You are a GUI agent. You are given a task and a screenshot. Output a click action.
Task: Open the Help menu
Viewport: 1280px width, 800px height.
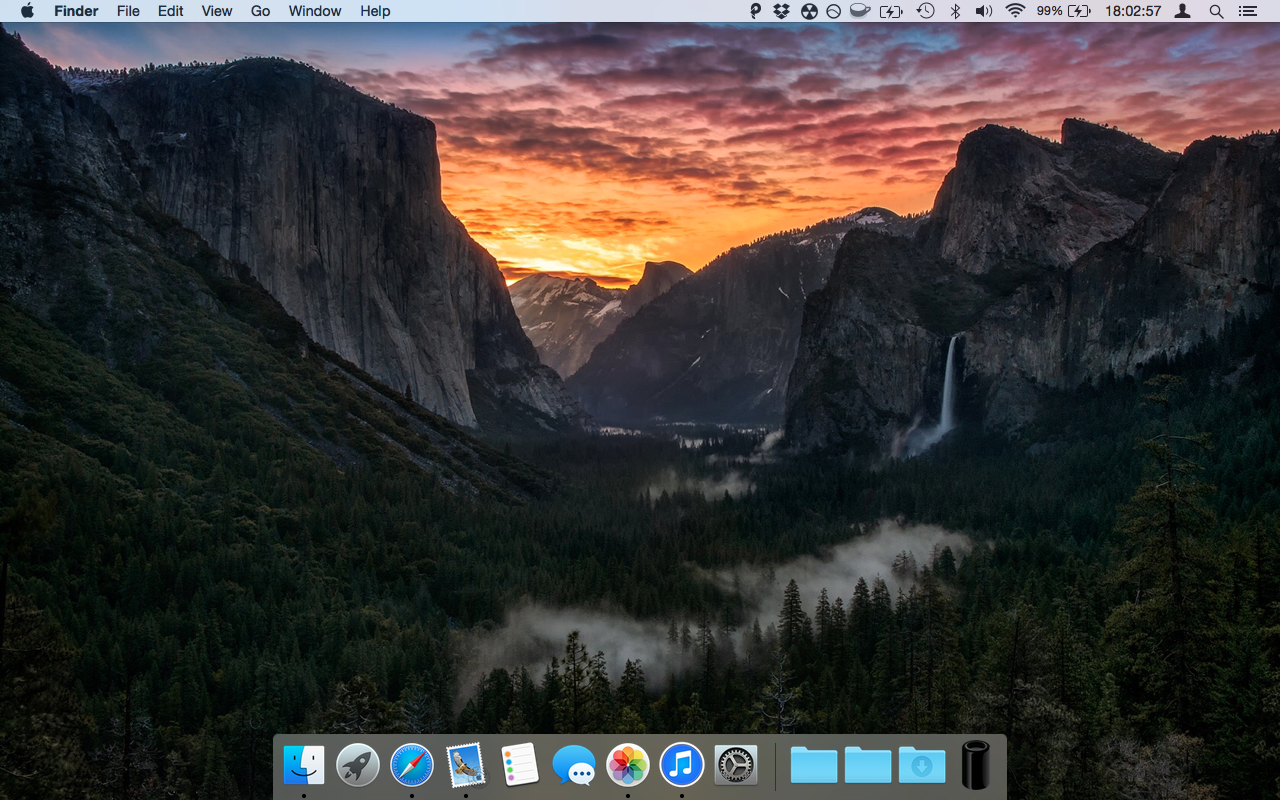click(375, 11)
